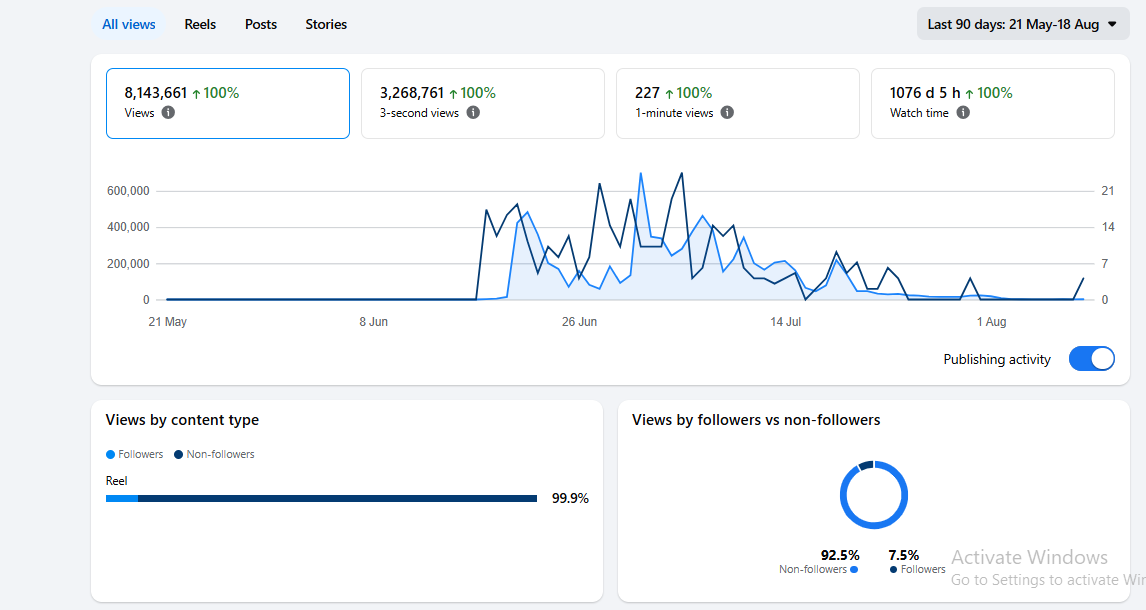1146x610 pixels.
Task: Click the Followers legend dot under content type
Action: [110, 454]
